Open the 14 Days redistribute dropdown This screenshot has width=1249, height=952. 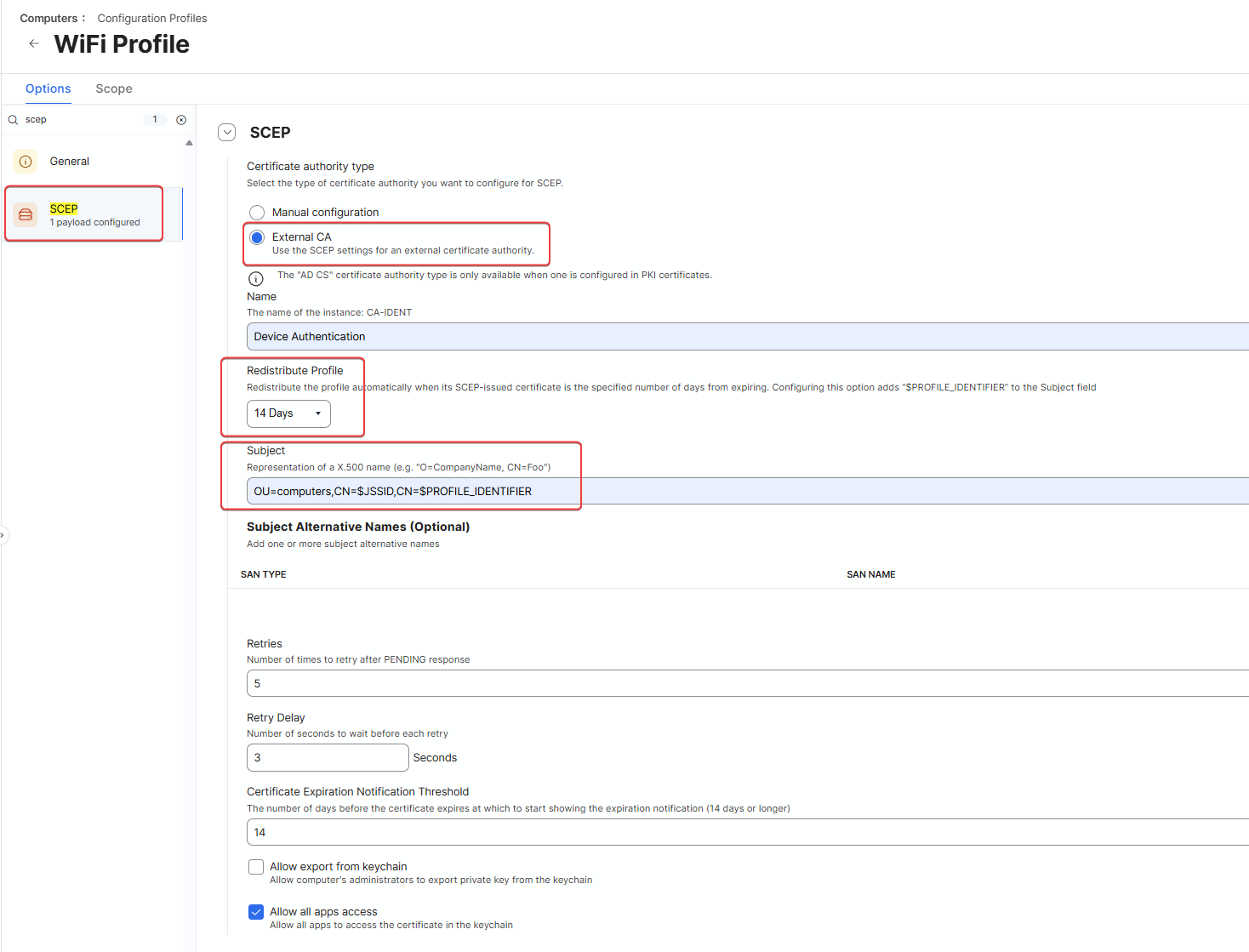click(x=288, y=413)
